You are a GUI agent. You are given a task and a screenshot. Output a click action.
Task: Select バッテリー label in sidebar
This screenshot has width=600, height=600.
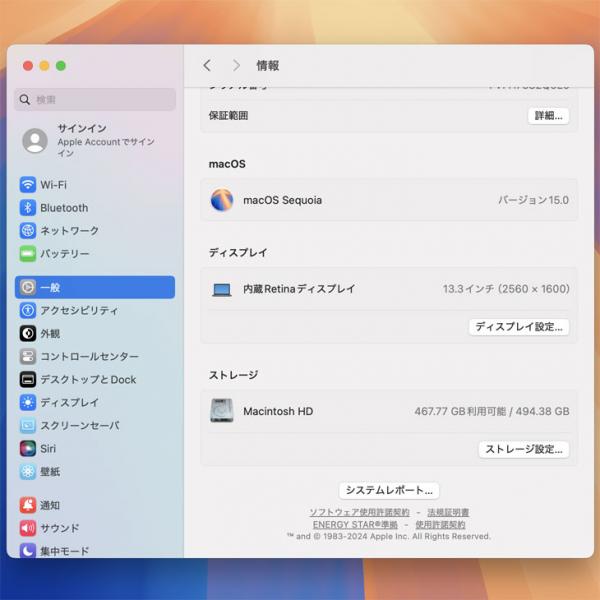click(65, 254)
